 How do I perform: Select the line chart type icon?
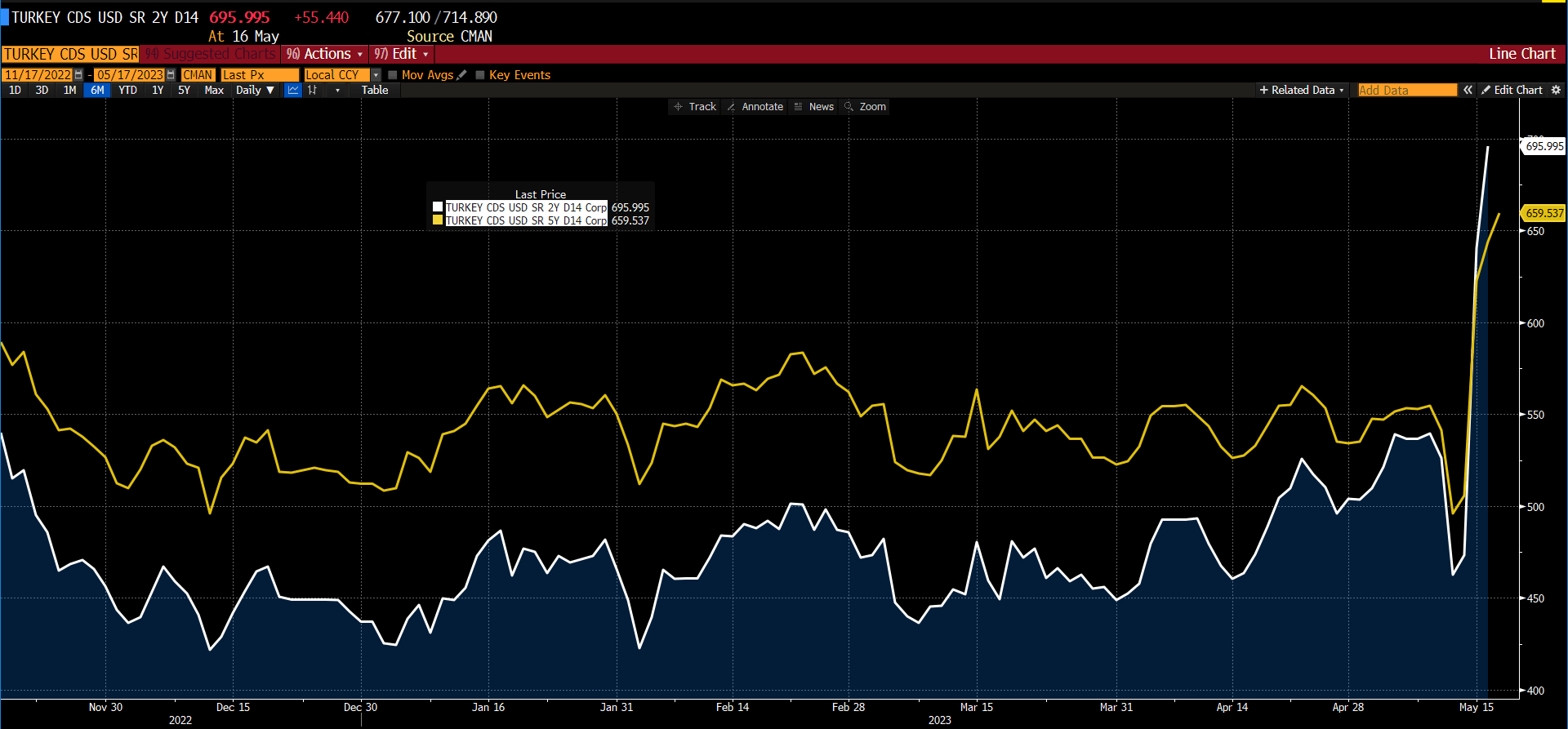coord(293,91)
